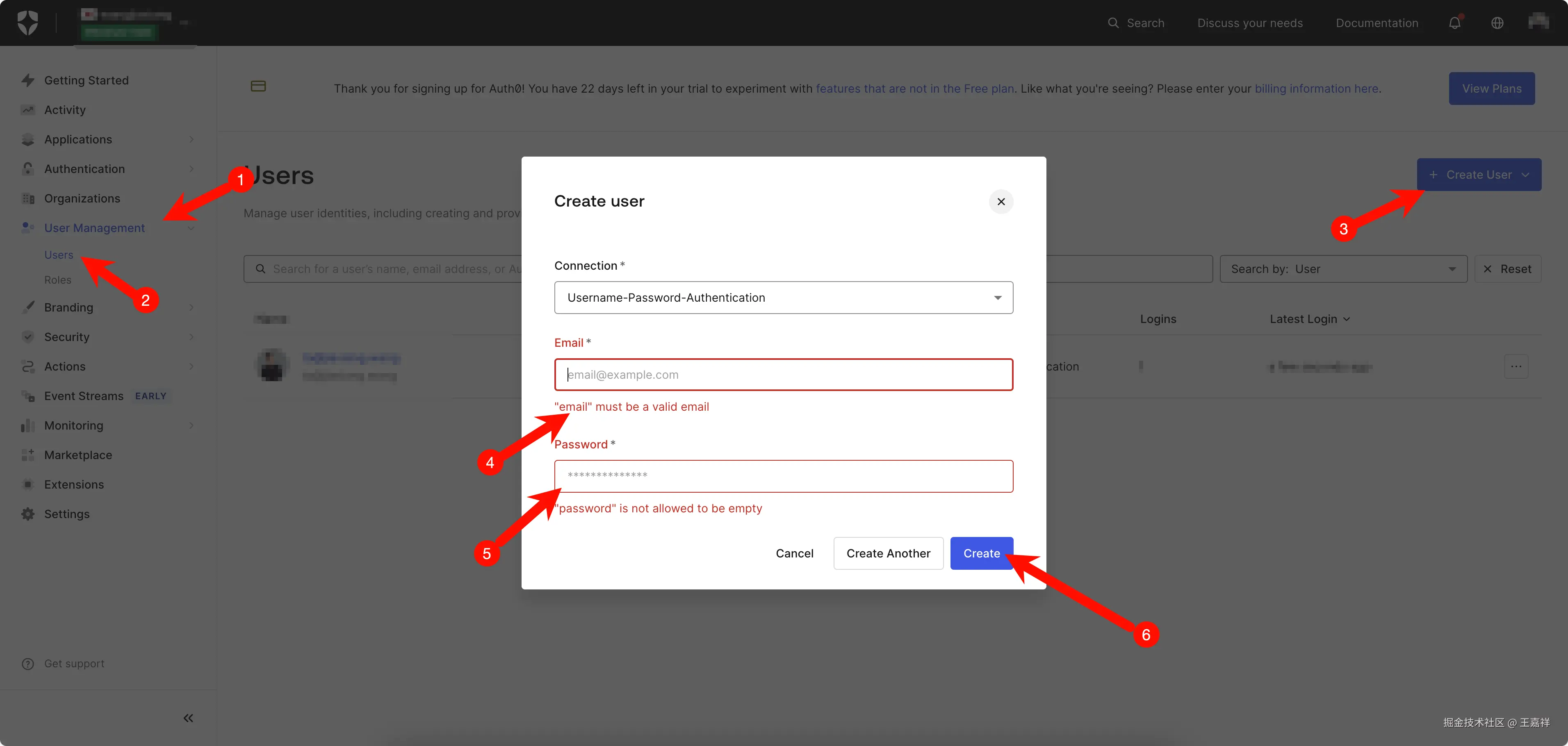Sort by Latest Login column chevron

tap(1347, 319)
